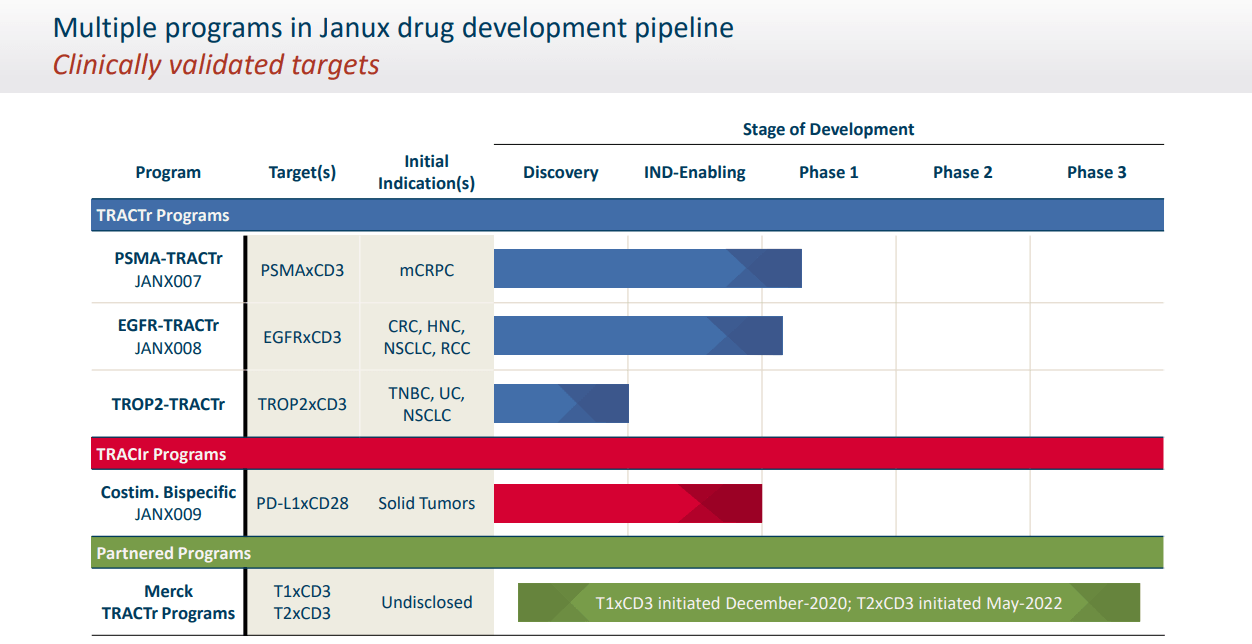
Task: Toggle the IND-Enabling column header
Action: click(694, 171)
